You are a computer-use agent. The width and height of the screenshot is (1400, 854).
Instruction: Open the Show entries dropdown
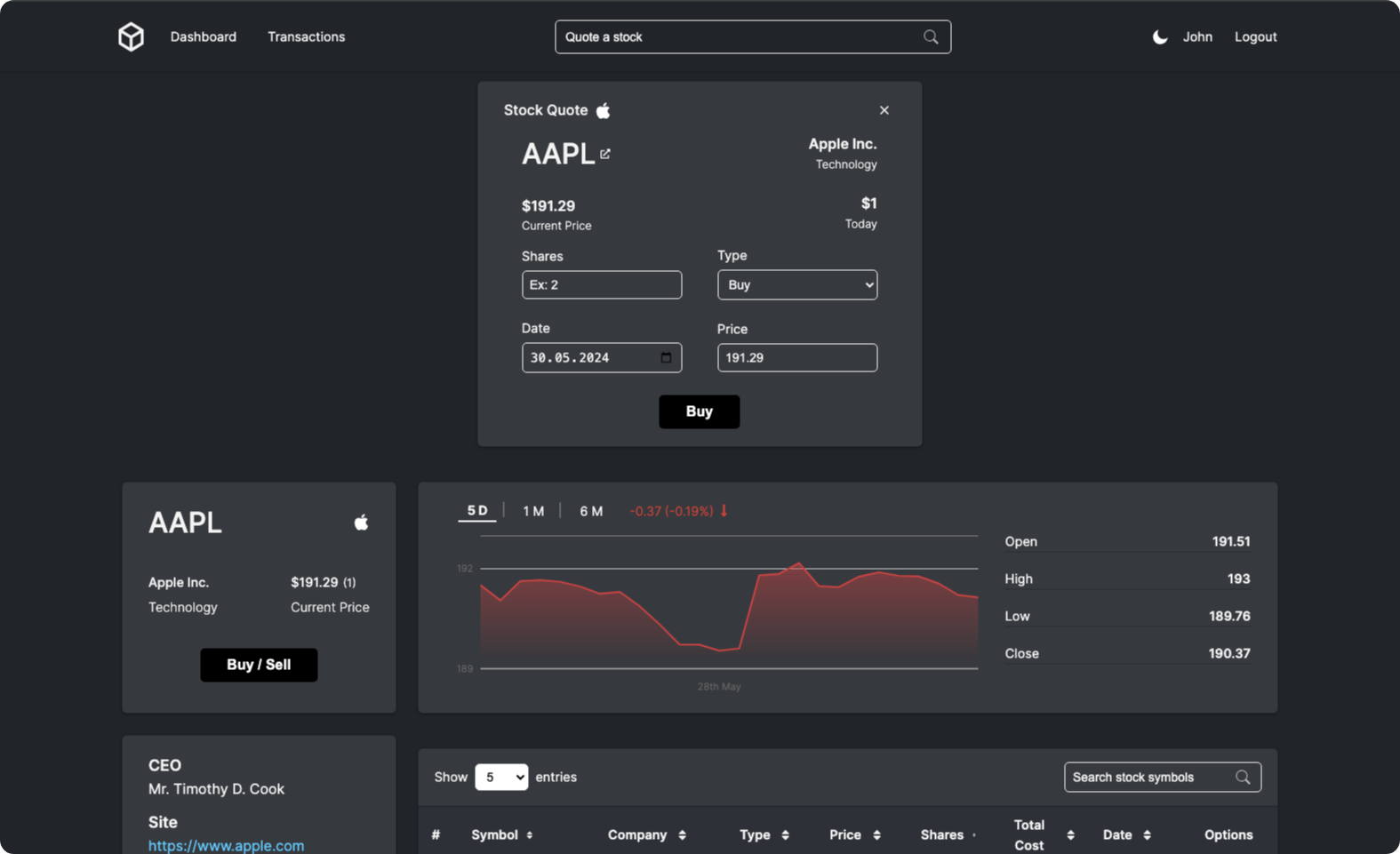pos(501,777)
